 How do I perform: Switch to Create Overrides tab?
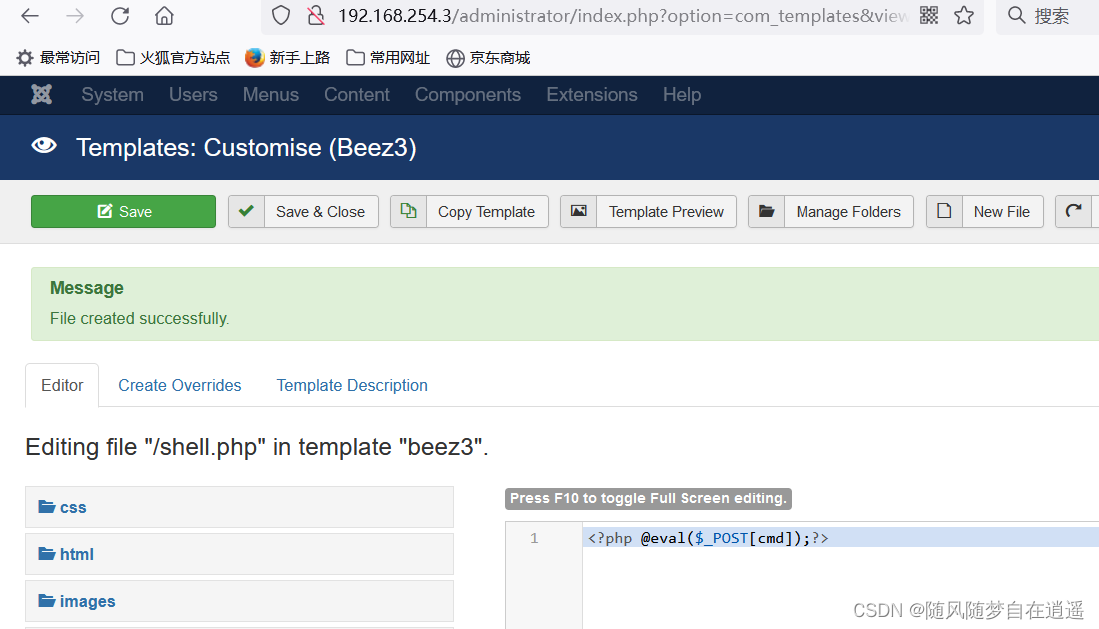point(179,385)
